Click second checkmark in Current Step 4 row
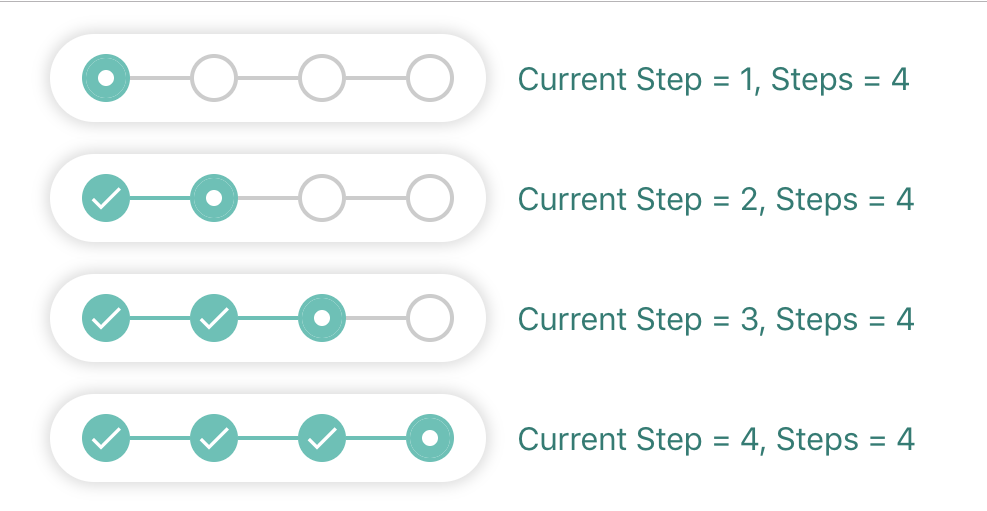 pyautogui.click(x=214, y=438)
